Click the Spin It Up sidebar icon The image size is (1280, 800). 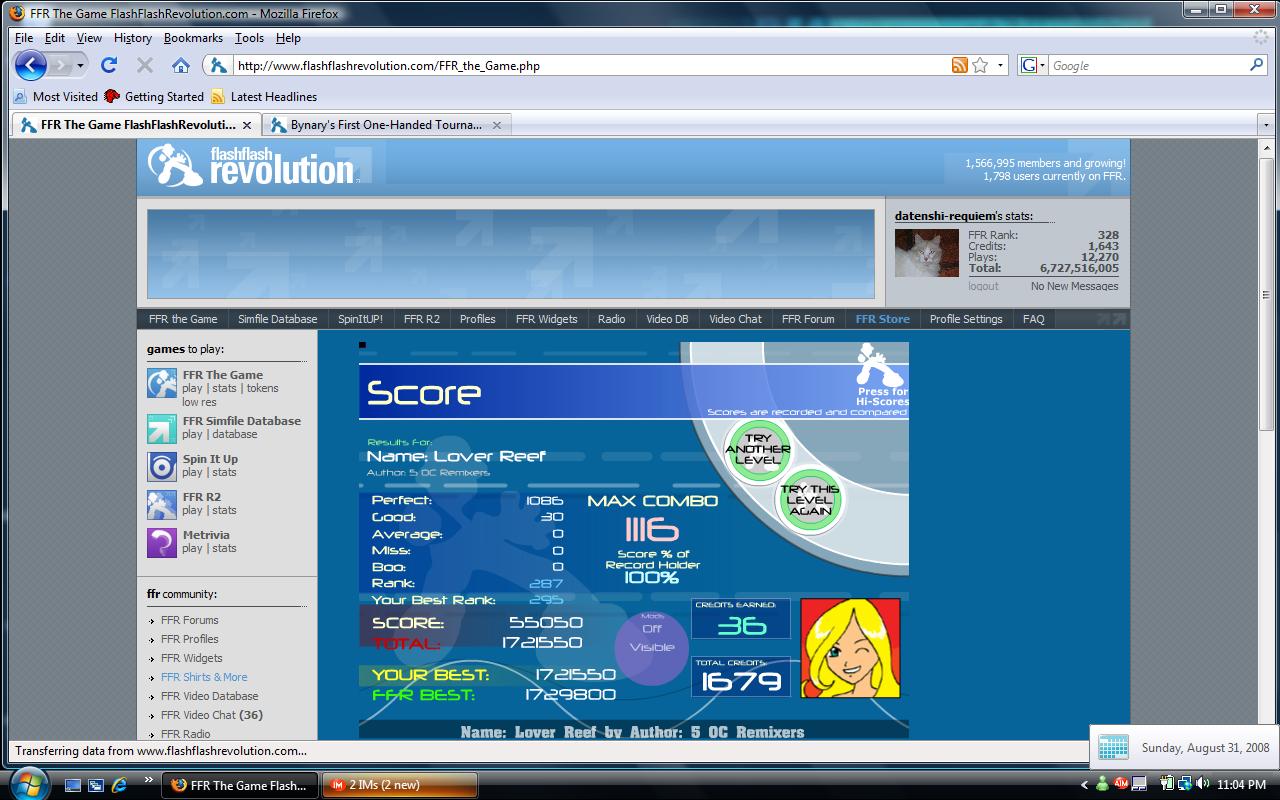tap(162, 467)
